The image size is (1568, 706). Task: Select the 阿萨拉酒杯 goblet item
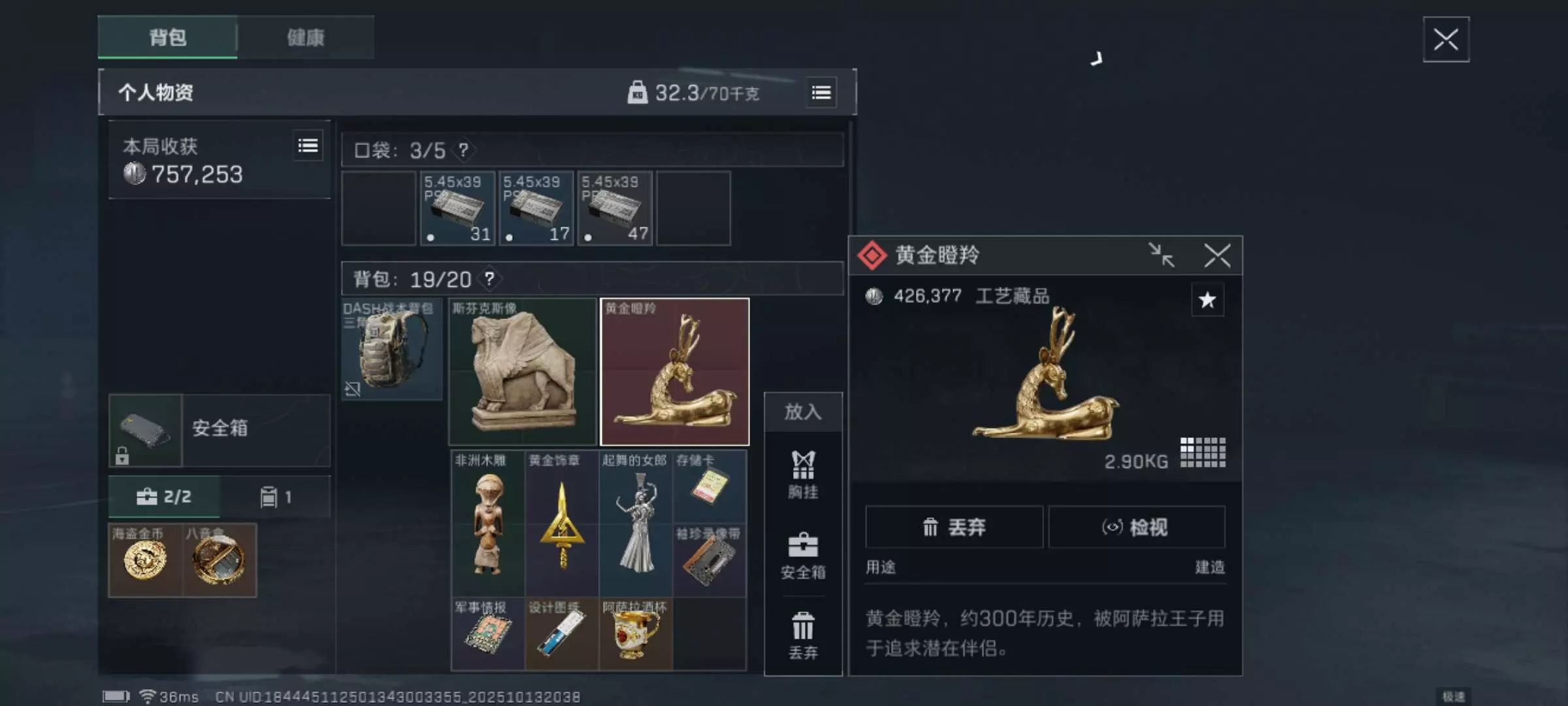pos(635,633)
